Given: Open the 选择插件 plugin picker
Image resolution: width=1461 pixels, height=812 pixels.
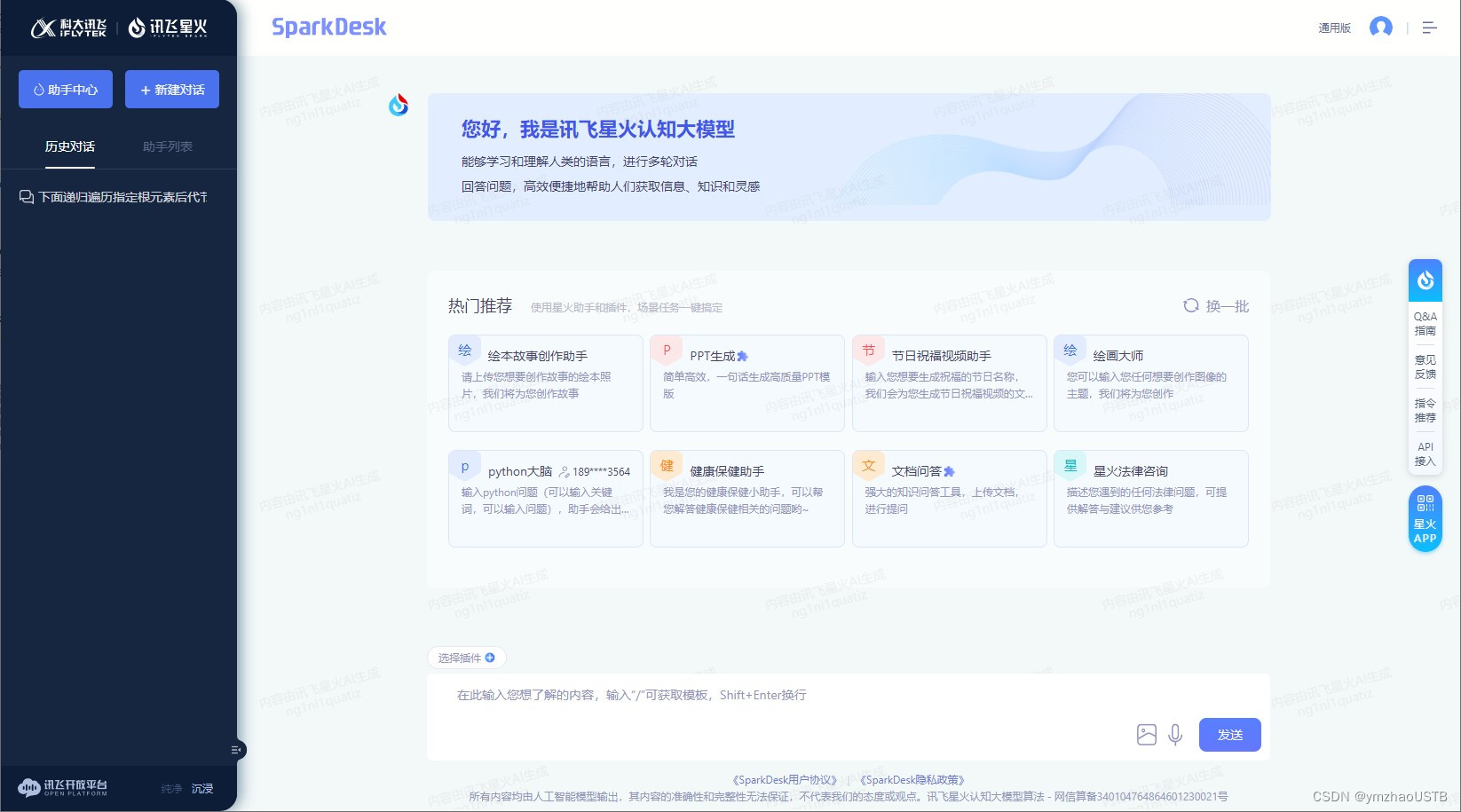Looking at the screenshot, I should point(466,658).
